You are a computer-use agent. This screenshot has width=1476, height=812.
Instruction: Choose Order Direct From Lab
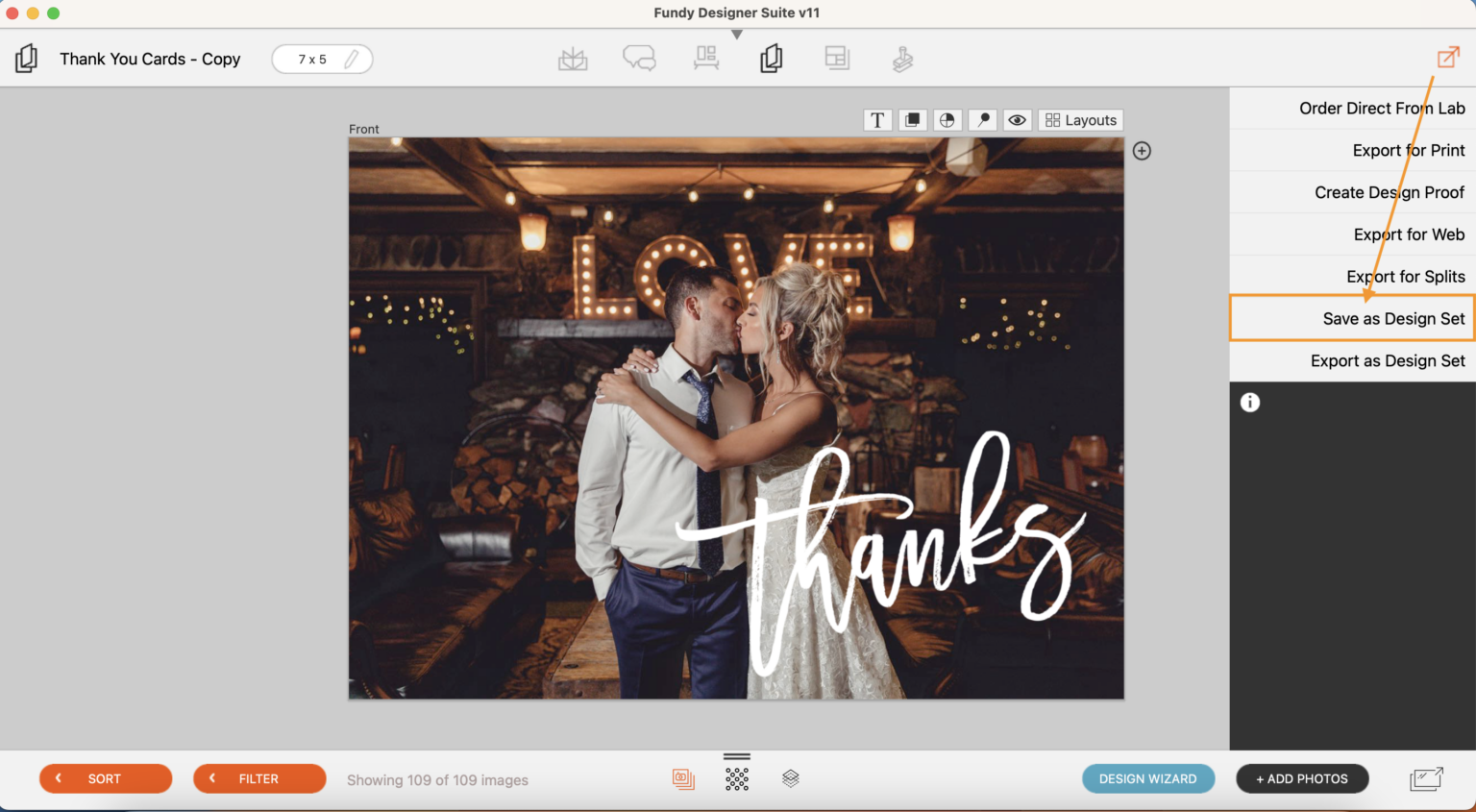tap(1382, 108)
